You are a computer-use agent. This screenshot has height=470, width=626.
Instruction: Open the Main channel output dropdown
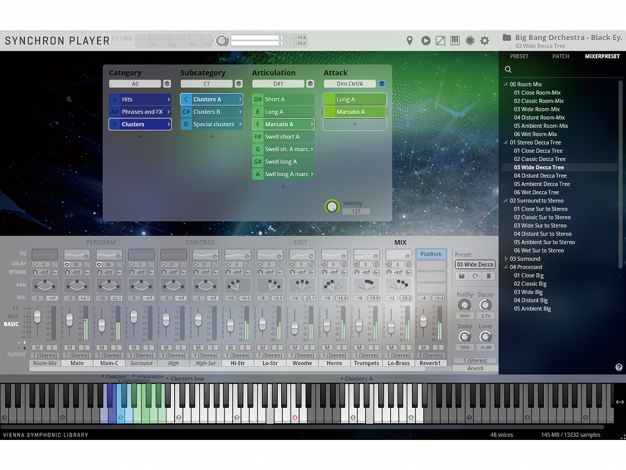[x=77, y=355]
